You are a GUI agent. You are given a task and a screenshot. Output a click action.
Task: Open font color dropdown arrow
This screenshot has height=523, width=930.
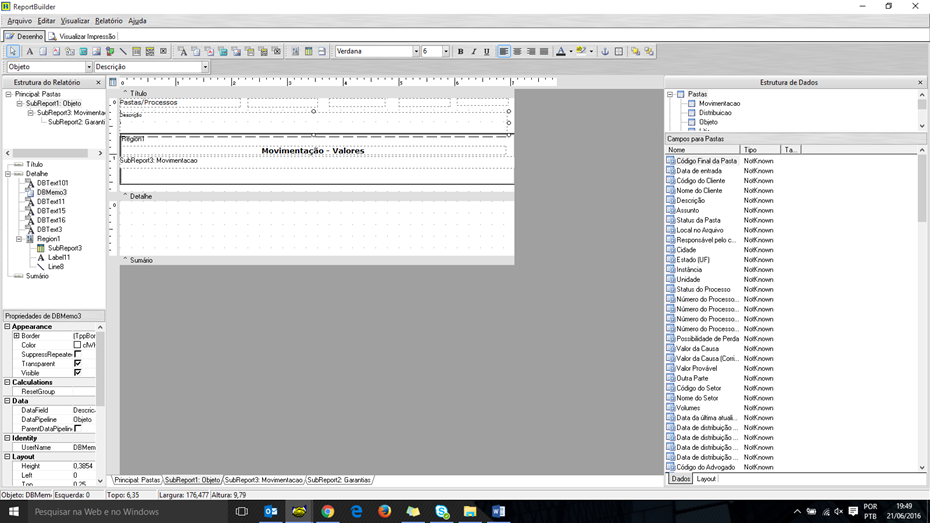[x=571, y=52]
